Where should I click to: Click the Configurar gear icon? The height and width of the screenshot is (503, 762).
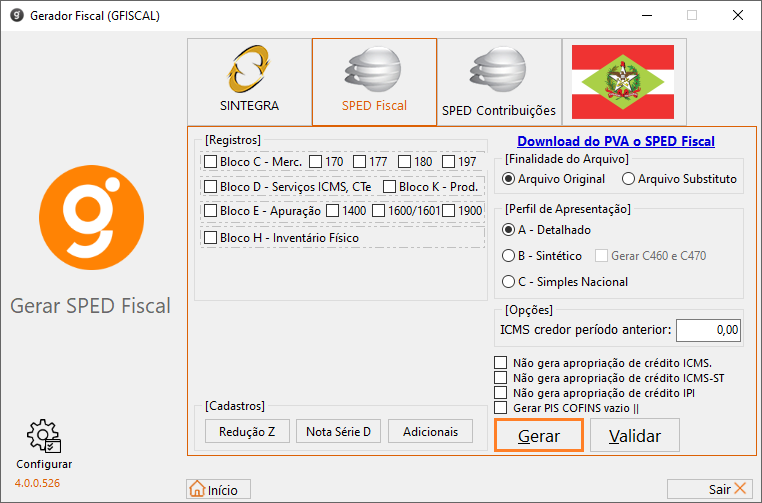(x=44, y=436)
